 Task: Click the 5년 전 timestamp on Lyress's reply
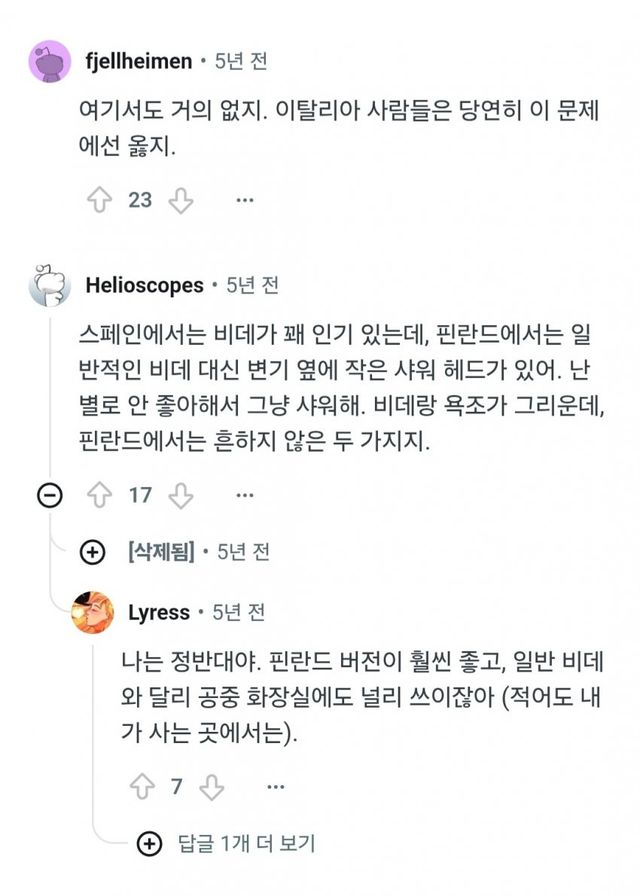coord(239,612)
